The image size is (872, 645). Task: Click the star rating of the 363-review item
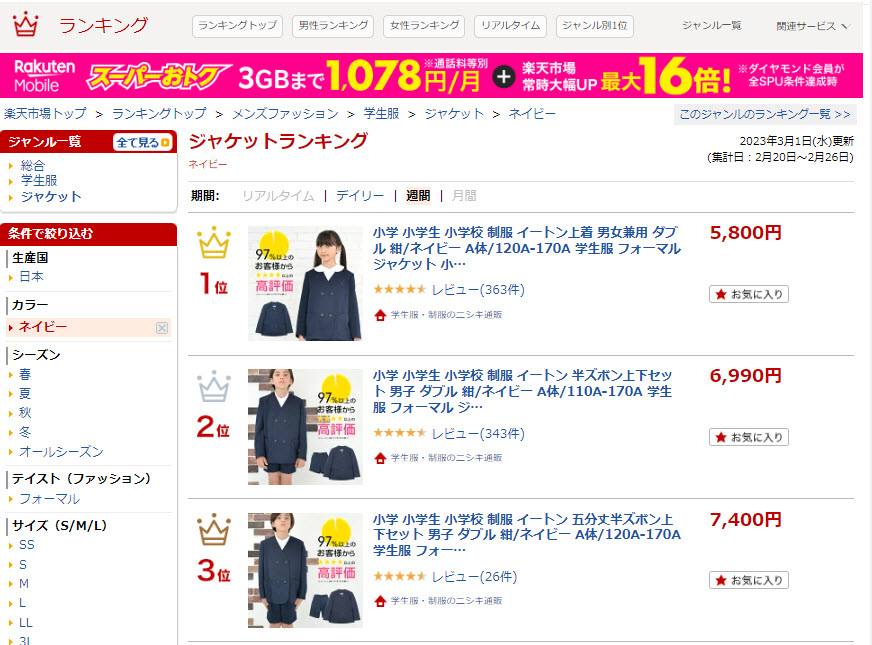point(399,289)
